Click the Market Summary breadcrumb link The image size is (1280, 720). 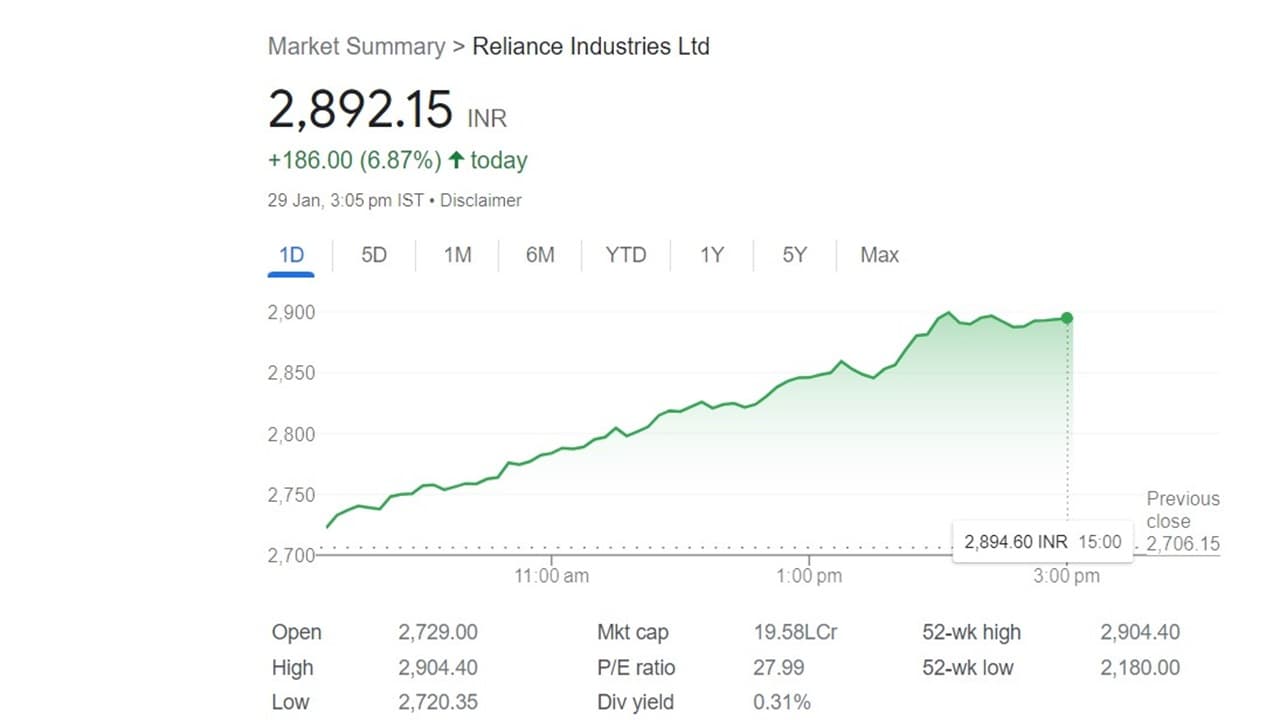coord(356,46)
